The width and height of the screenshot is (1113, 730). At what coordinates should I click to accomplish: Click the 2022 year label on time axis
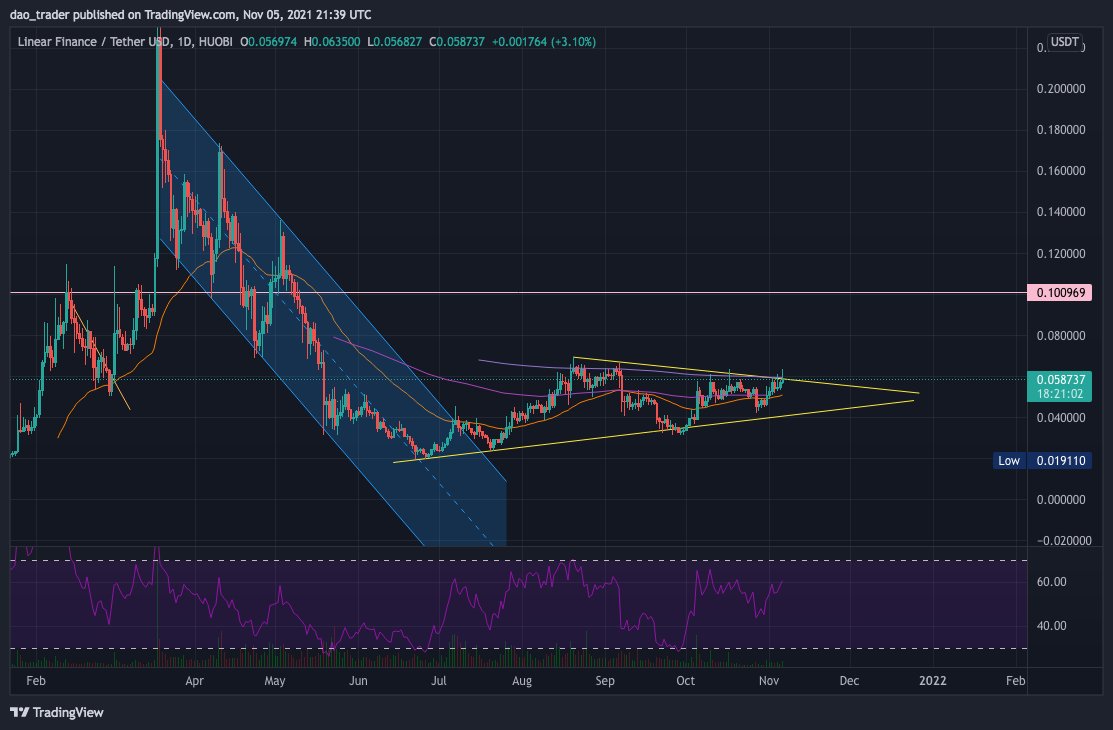pyautogui.click(x=933, y=681)
